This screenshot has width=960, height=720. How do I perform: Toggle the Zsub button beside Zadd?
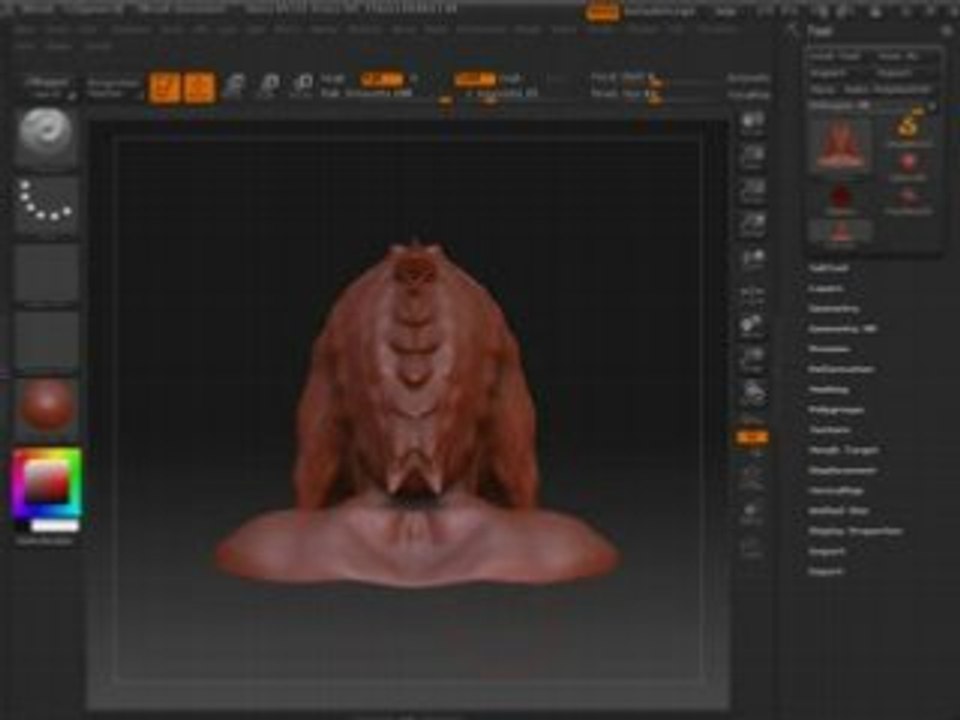pos(512,79)
